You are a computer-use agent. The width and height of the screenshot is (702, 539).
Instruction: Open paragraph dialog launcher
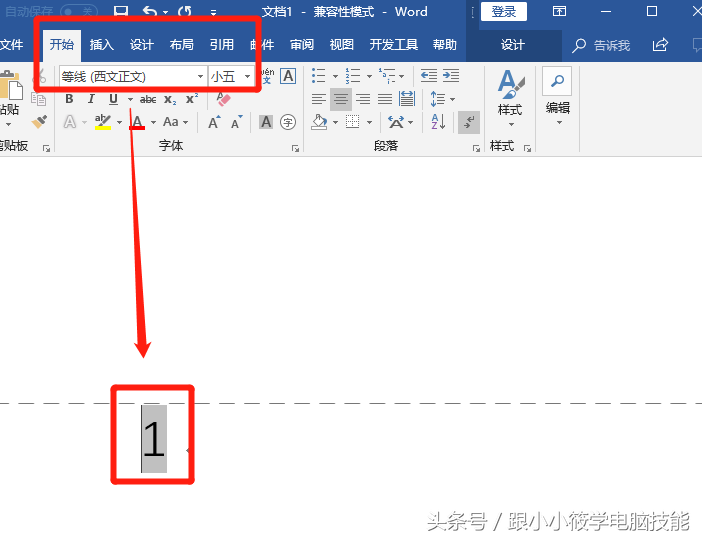pos(476,148)
